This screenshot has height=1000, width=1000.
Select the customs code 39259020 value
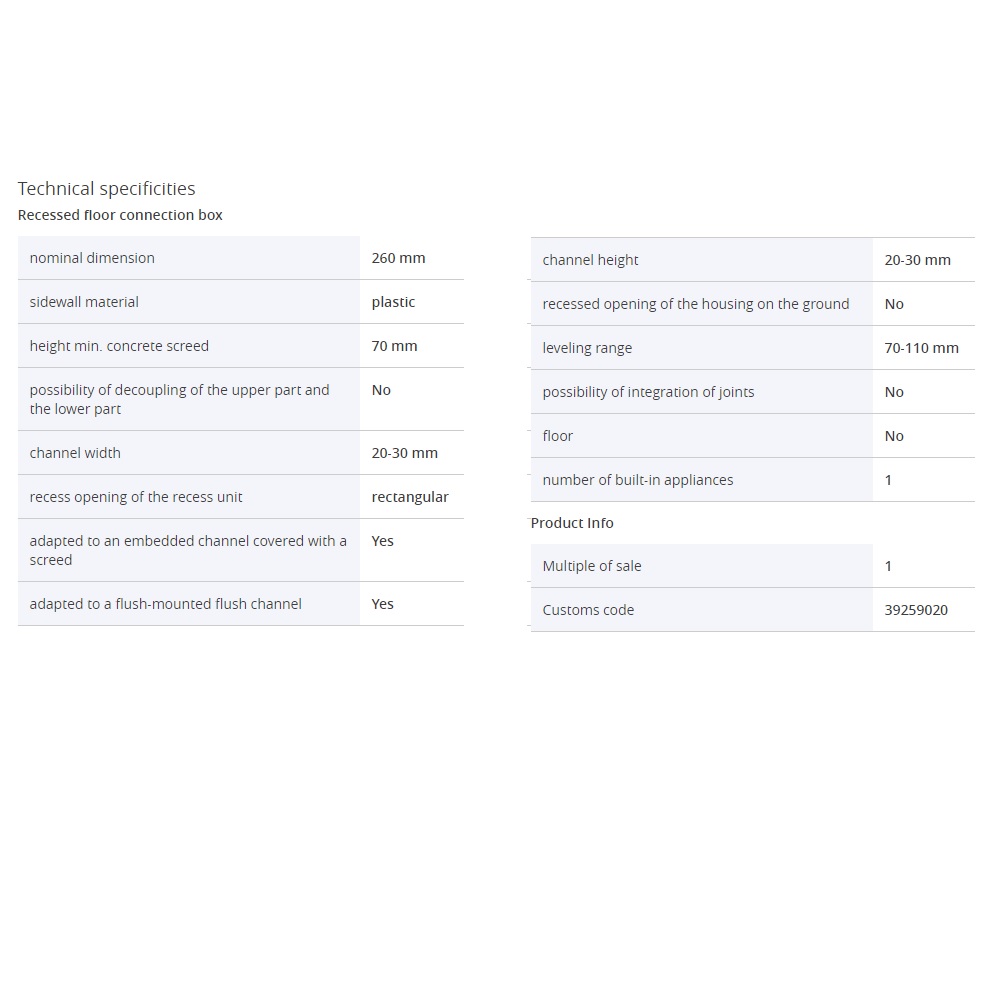pyautogui.click(x=916, y=610)
